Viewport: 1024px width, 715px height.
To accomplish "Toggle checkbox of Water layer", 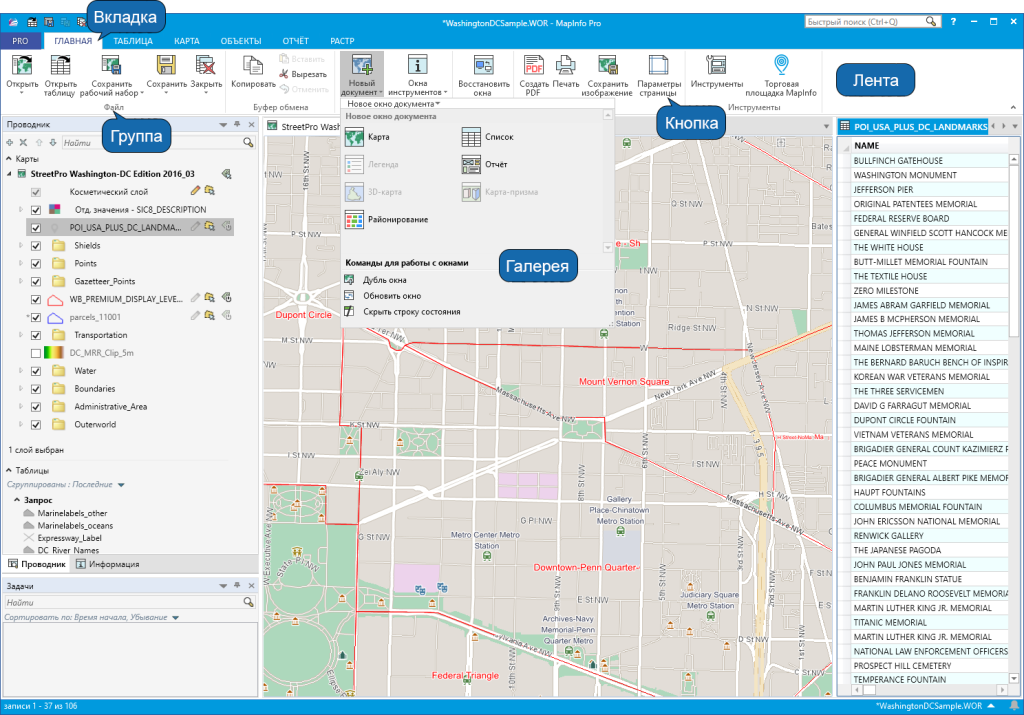I will 36,371.
